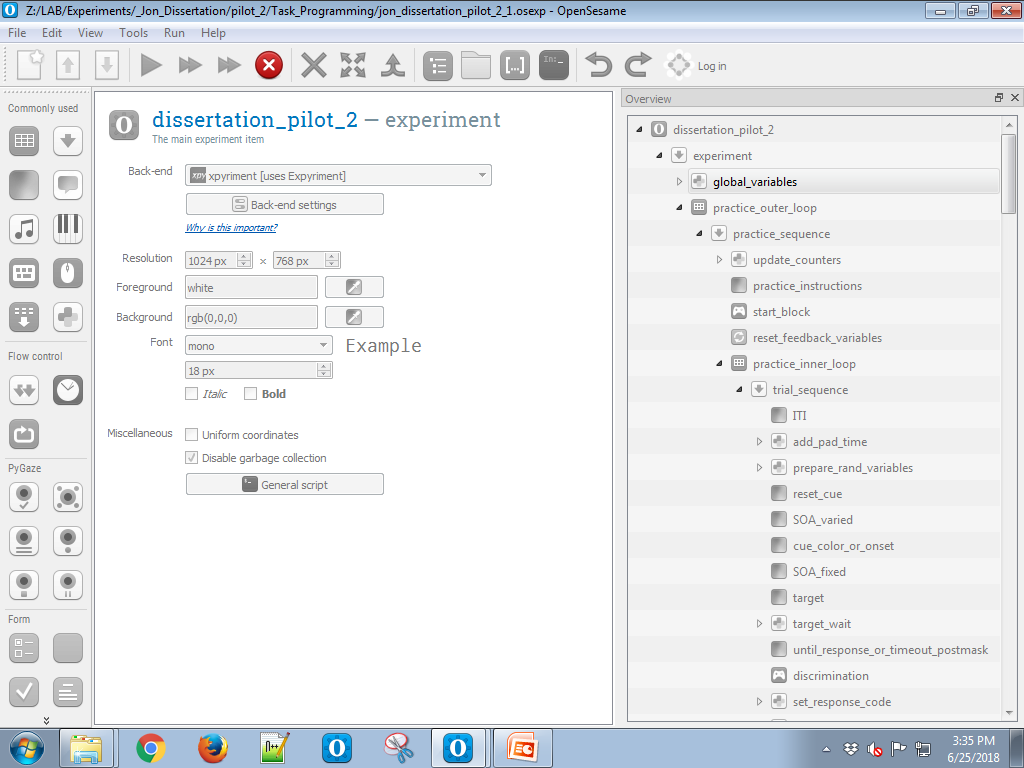Select the keyboard response item icon

click(24, 273)
